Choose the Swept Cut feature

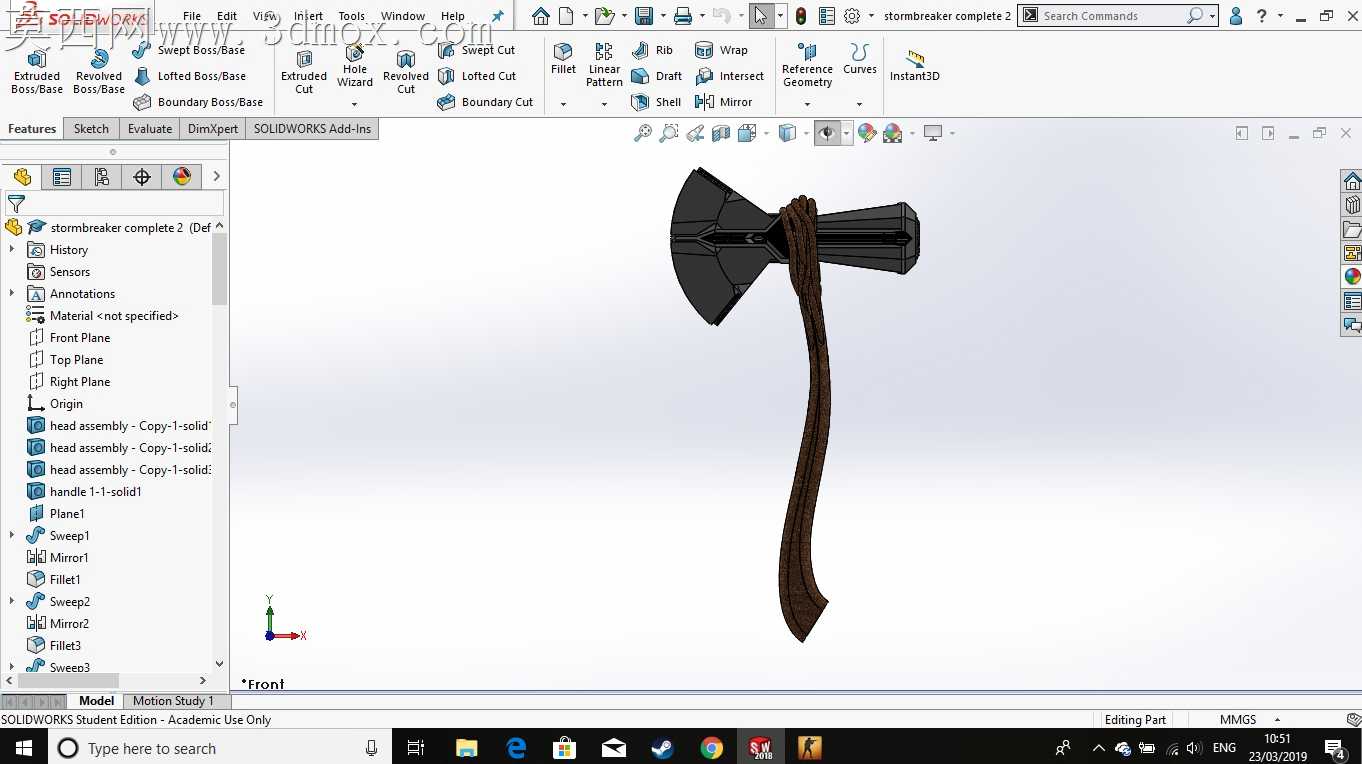[477, 50]
